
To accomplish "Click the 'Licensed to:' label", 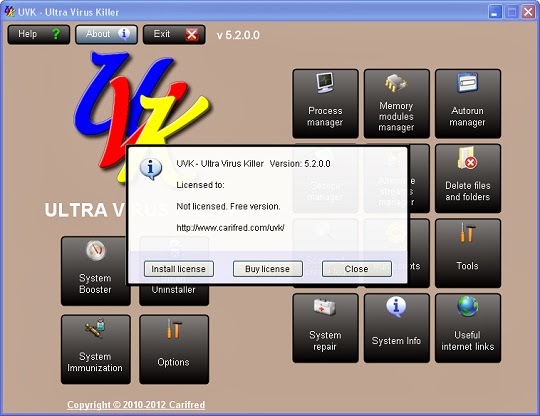I will point(200,185).
